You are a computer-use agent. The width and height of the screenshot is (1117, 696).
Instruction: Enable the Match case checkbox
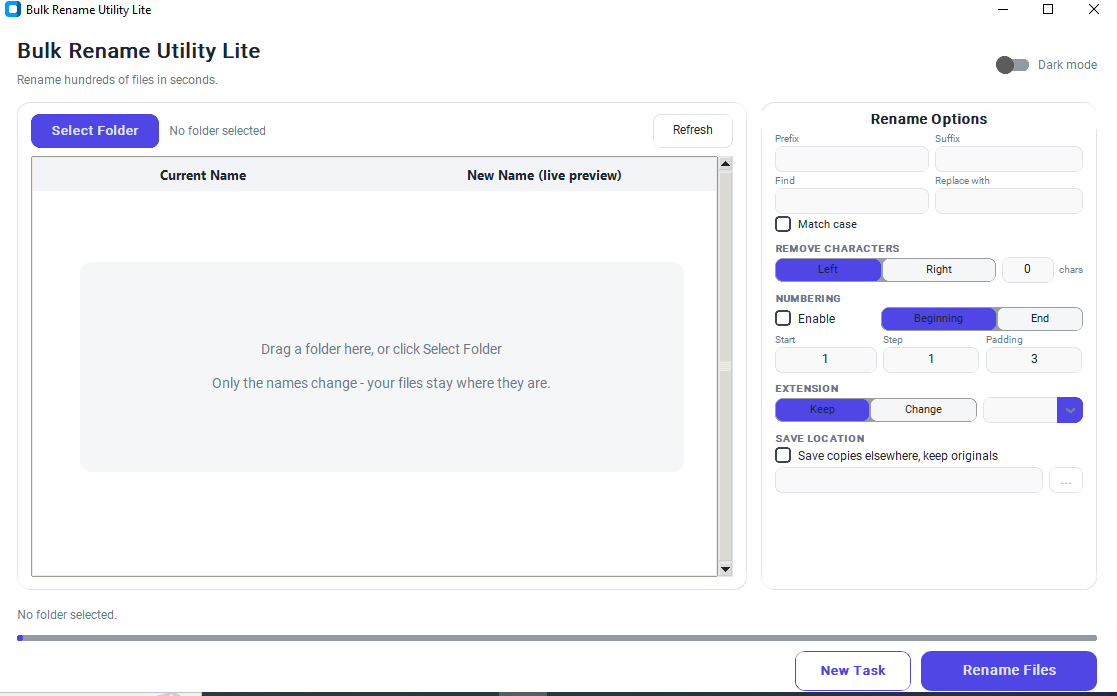(783, 224)
